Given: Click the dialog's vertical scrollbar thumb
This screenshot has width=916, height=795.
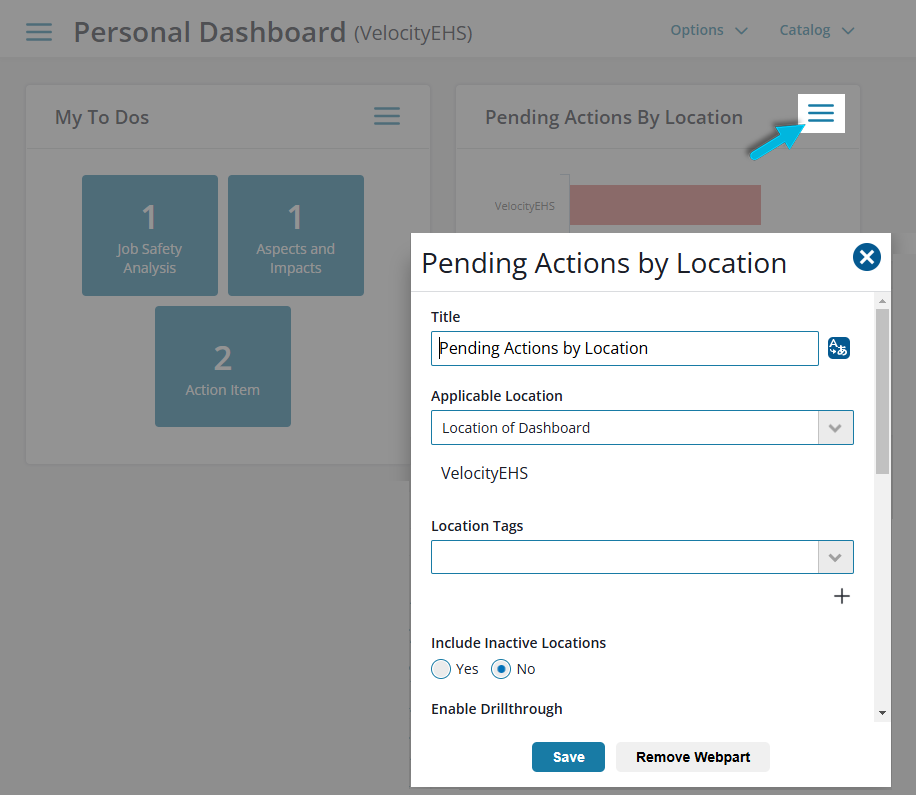Looking at the screenshot, I should click(882, 390).
